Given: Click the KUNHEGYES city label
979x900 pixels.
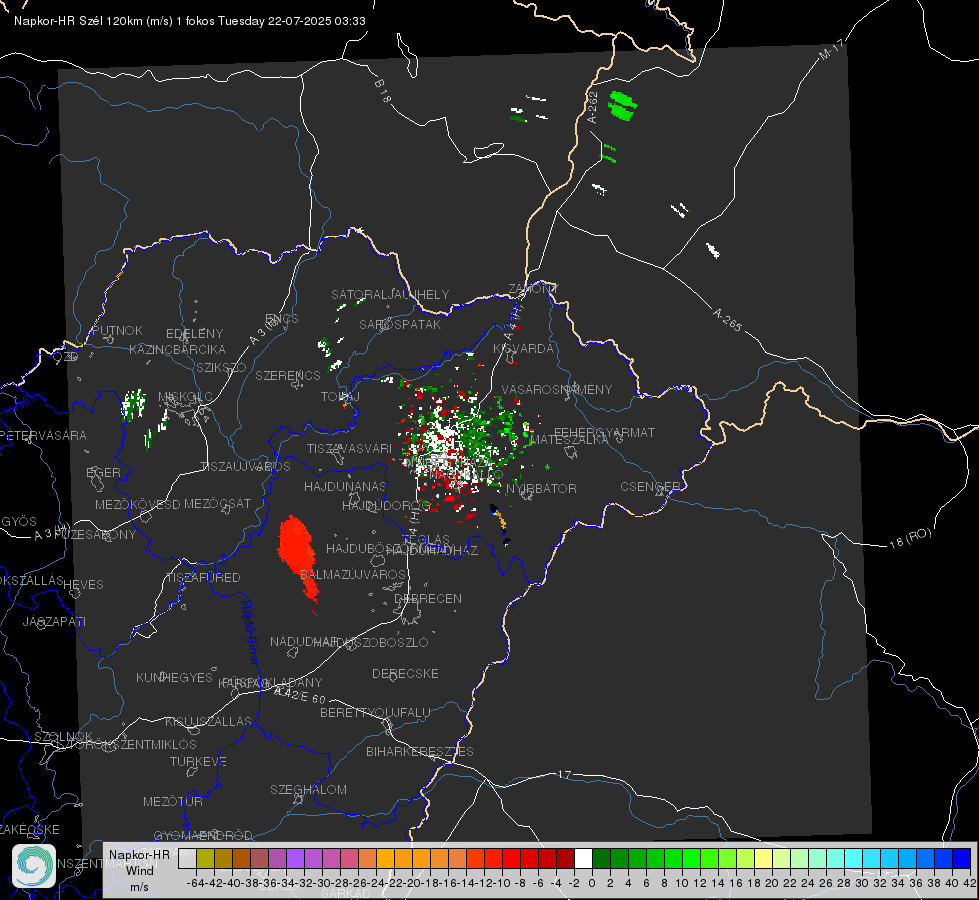Looking at the screenshot, I should tap(174, 678).
